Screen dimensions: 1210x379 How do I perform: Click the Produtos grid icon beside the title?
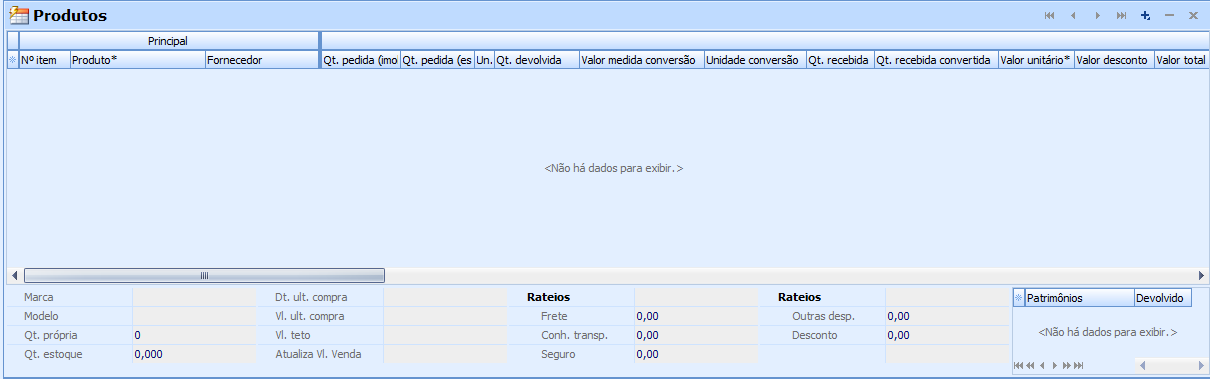19,16
